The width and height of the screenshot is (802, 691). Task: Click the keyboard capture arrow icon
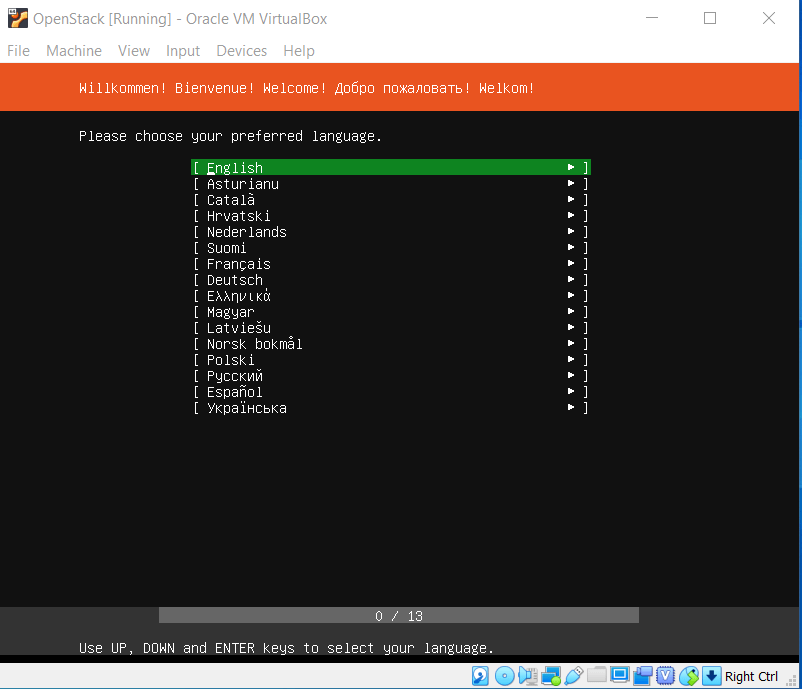711,676
